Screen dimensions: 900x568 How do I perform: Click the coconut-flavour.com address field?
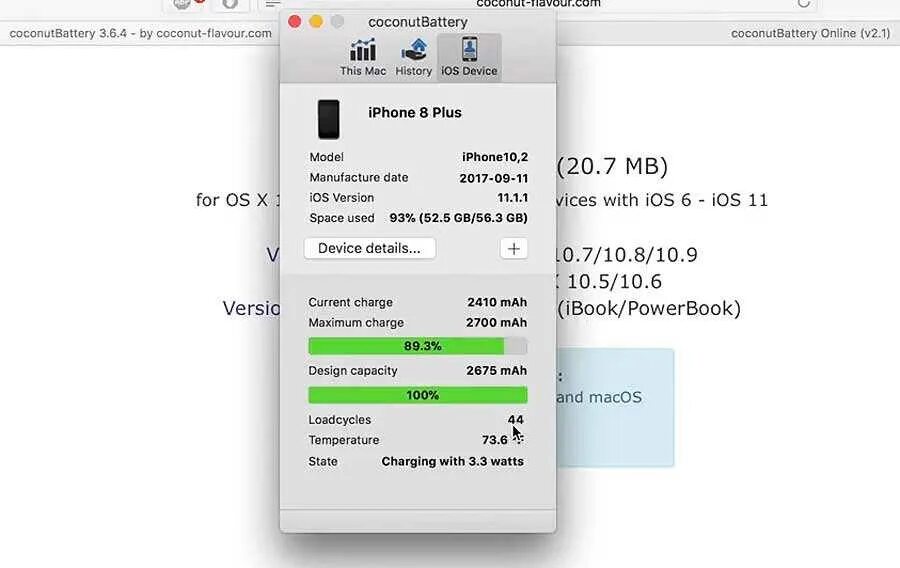538,4
